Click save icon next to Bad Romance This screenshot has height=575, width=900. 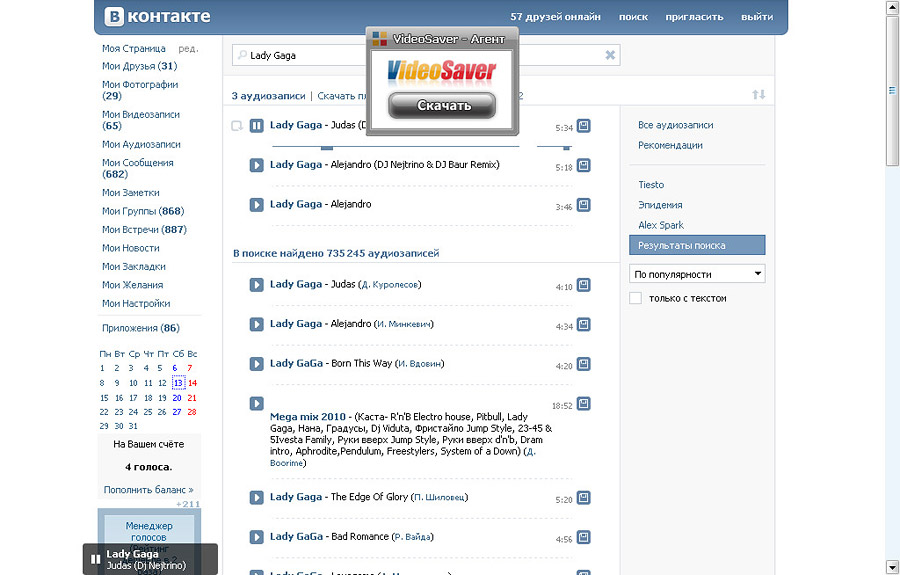(x=584, y=537)
